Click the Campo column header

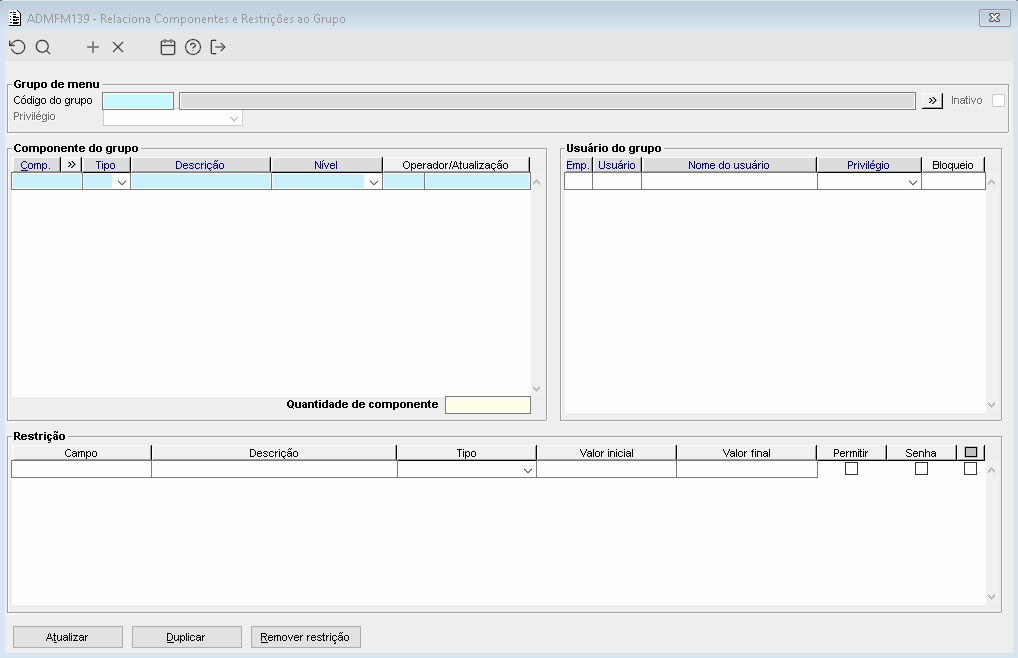[x=81, y=453]
